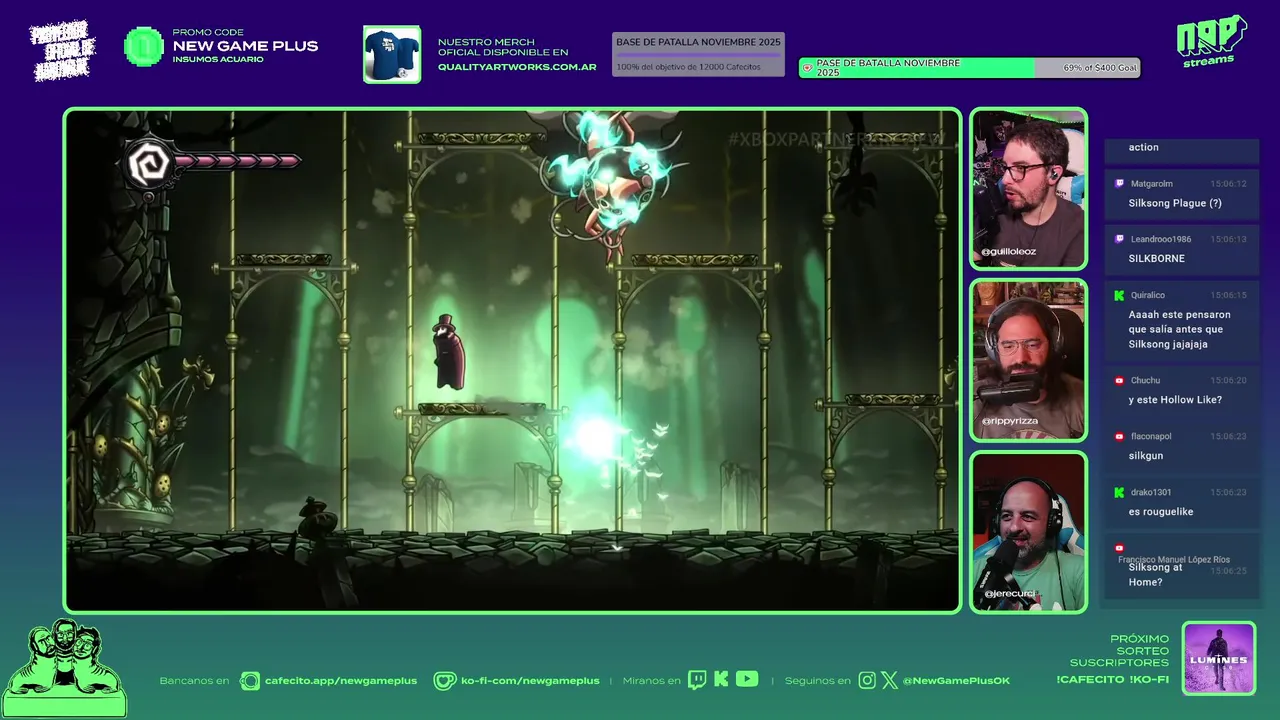The height and width of the screenshot is (720, 1280).
Task: Click the Kick badge beside drako1301
Action: click(1118, 492)
